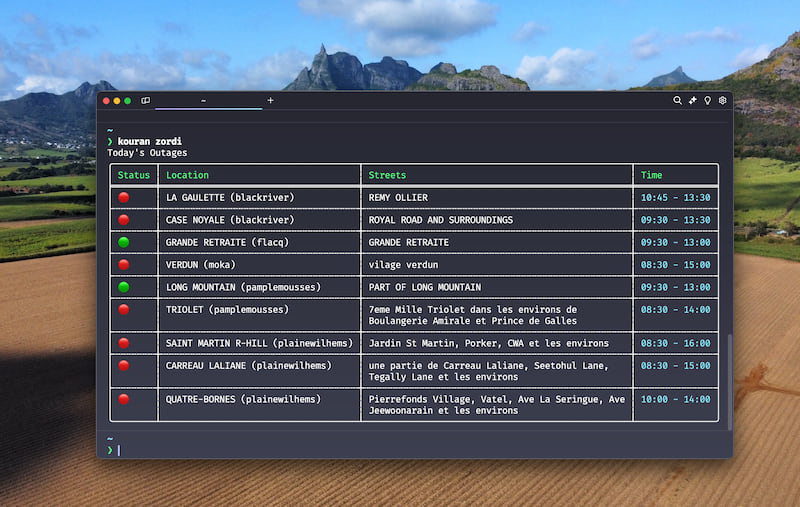Click the sparkle AI icon in title bar
The image size is (800, 507).
pyautogui.click(x=692, y=101)
